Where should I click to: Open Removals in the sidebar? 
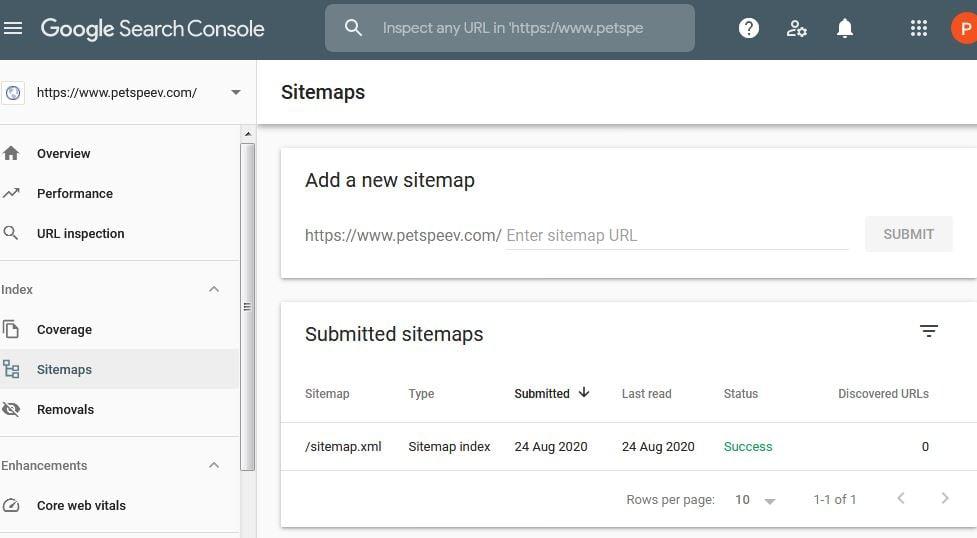click(x=119, y=409)
